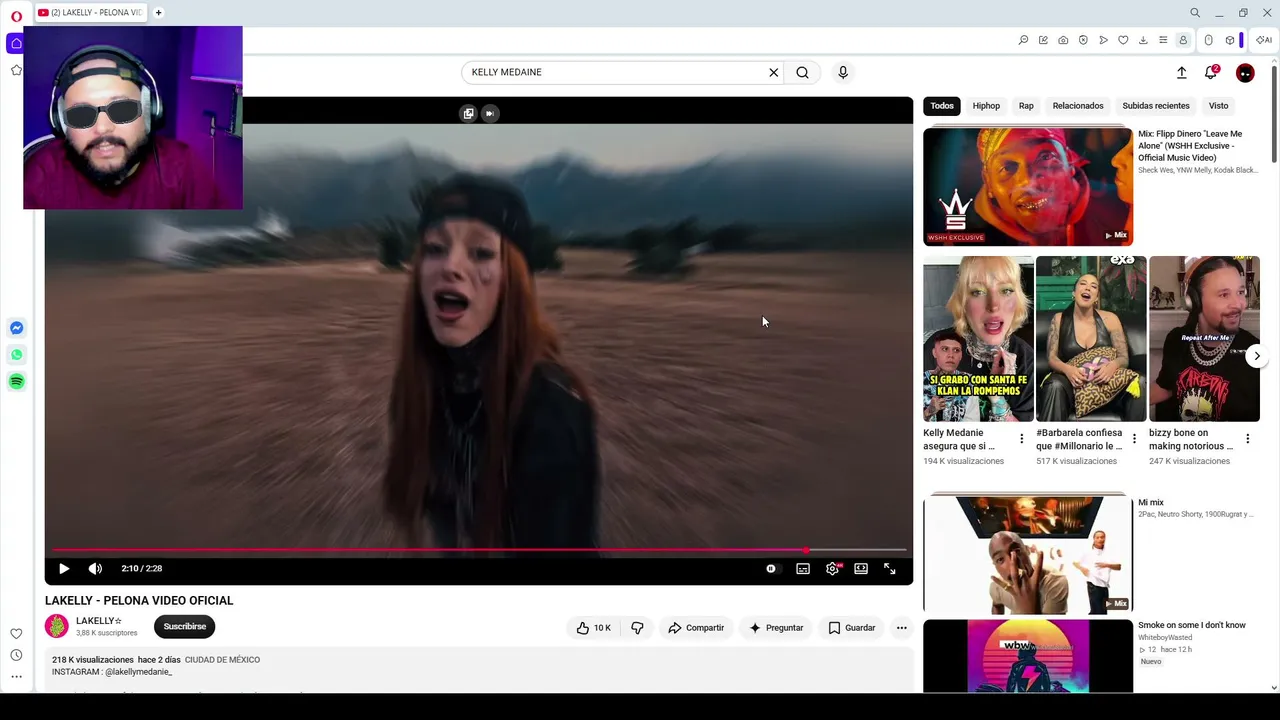The width and height of the screenshot is (1280, 720).
Task: Open the LAKELLY channel avatar
Action: tap(57, 626)
